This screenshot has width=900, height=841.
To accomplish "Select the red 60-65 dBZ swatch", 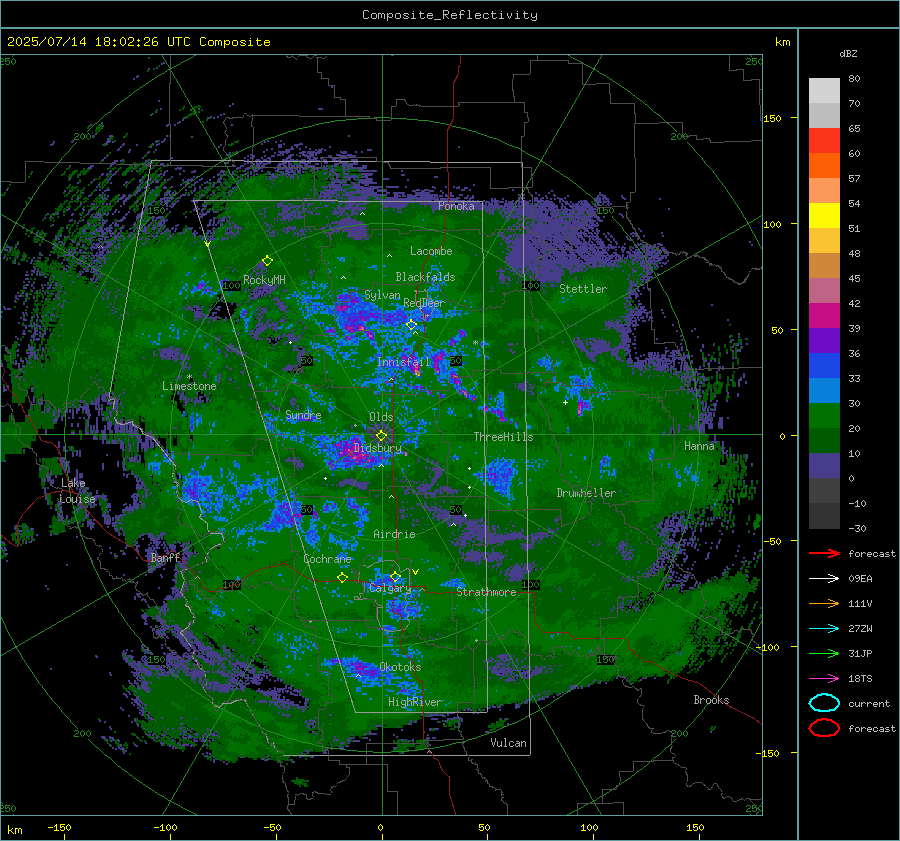I will pyautogui.click(x=824, y=141).
